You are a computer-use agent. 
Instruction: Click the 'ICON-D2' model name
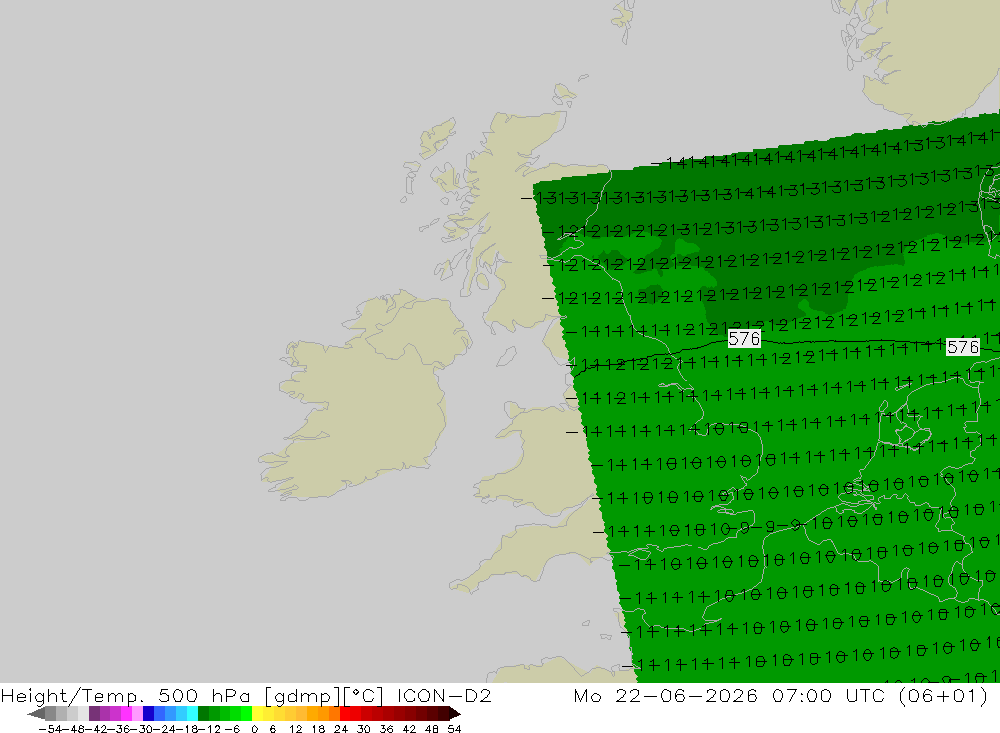tap(445, 695)
